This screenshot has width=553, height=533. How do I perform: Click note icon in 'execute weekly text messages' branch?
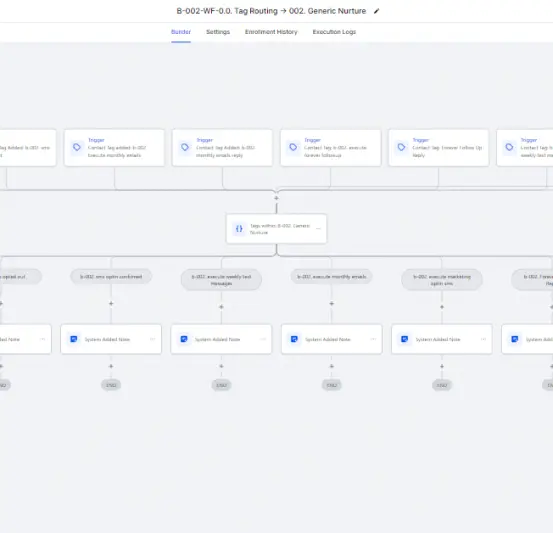coord(184,339)
